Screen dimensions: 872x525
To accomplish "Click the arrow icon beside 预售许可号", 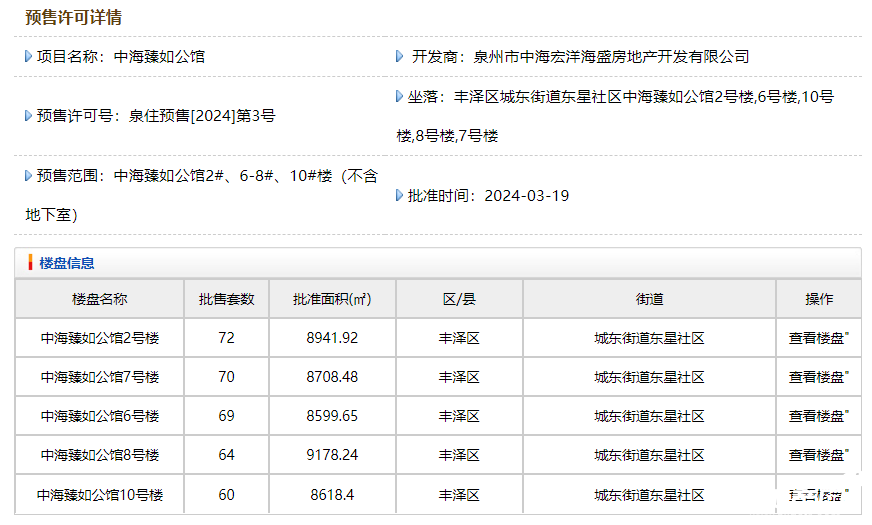I will (x=28, y=116).
